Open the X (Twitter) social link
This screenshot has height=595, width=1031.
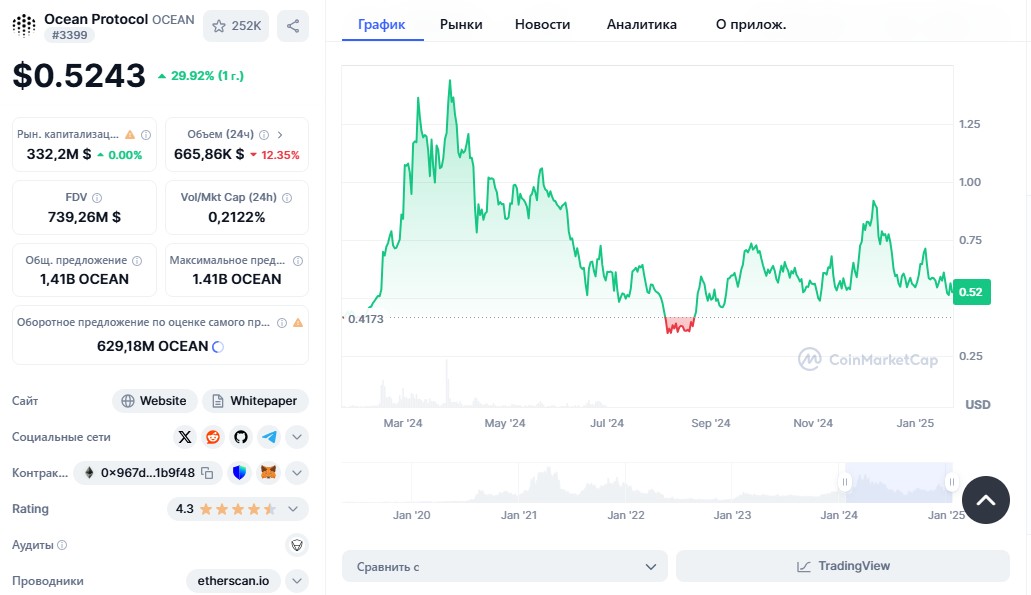[x=185, y=437]
